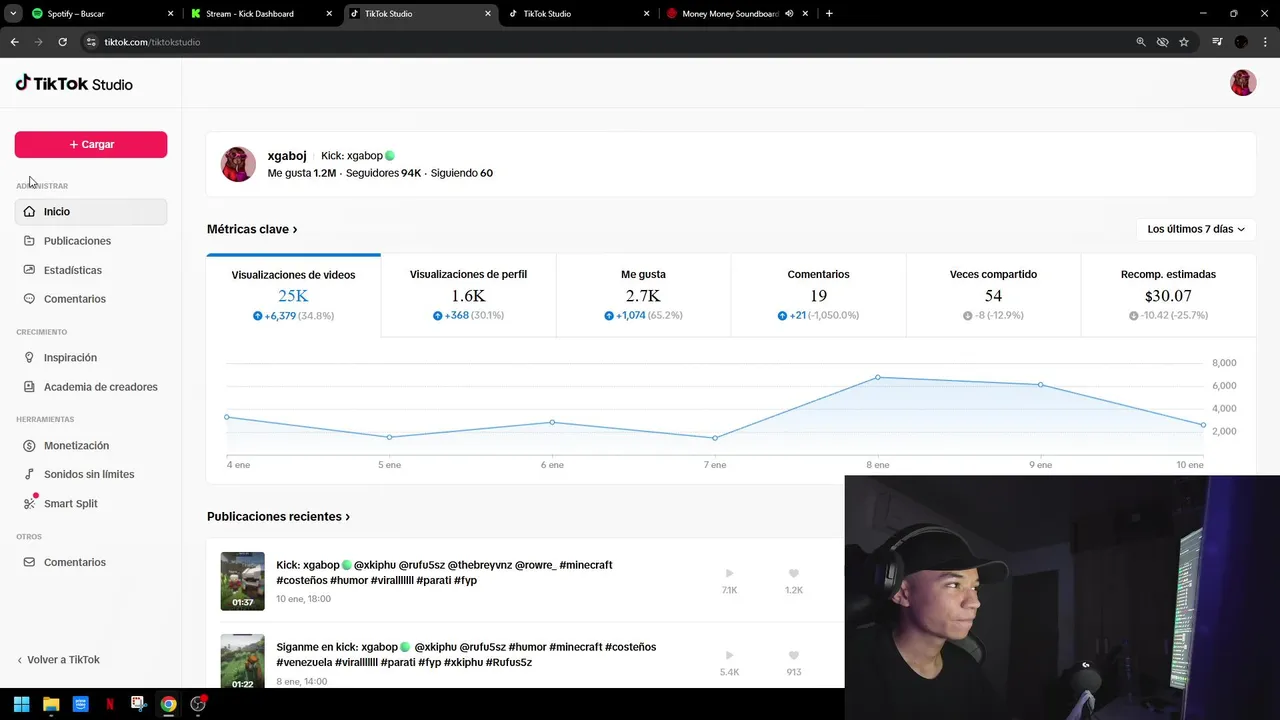The height and width of the screenshot is (720, 1280).
Task: Select Visualizaciones de perfil metric tab
Action: (x=468, y=295)
